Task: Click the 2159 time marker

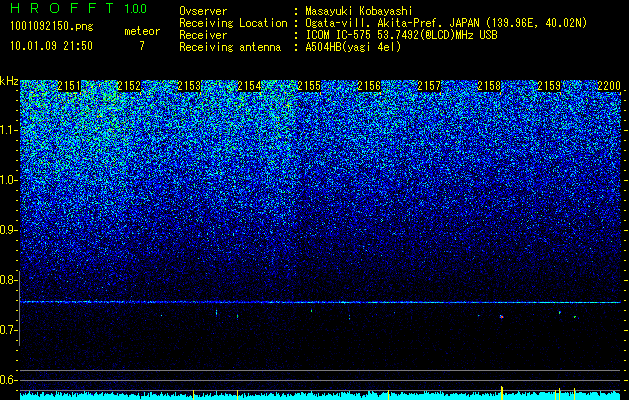Action: [x=549, y=86]
